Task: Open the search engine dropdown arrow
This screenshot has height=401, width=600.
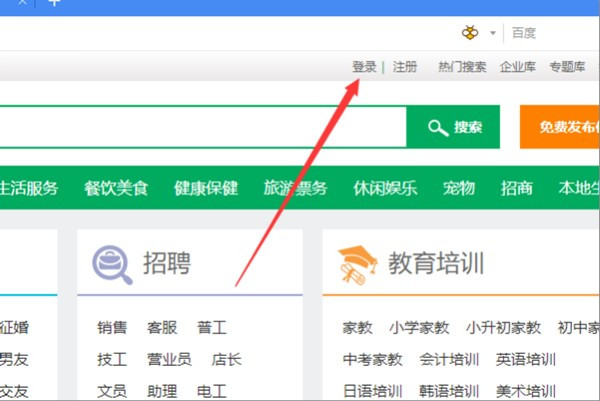Action: tap(493, 33)
